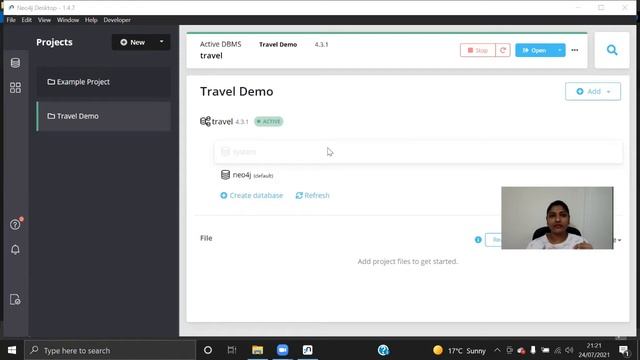Click the travel DBMS cluster icon
Image resolution: width=640 pixels, height=360 pixels.
click(205, 121)
